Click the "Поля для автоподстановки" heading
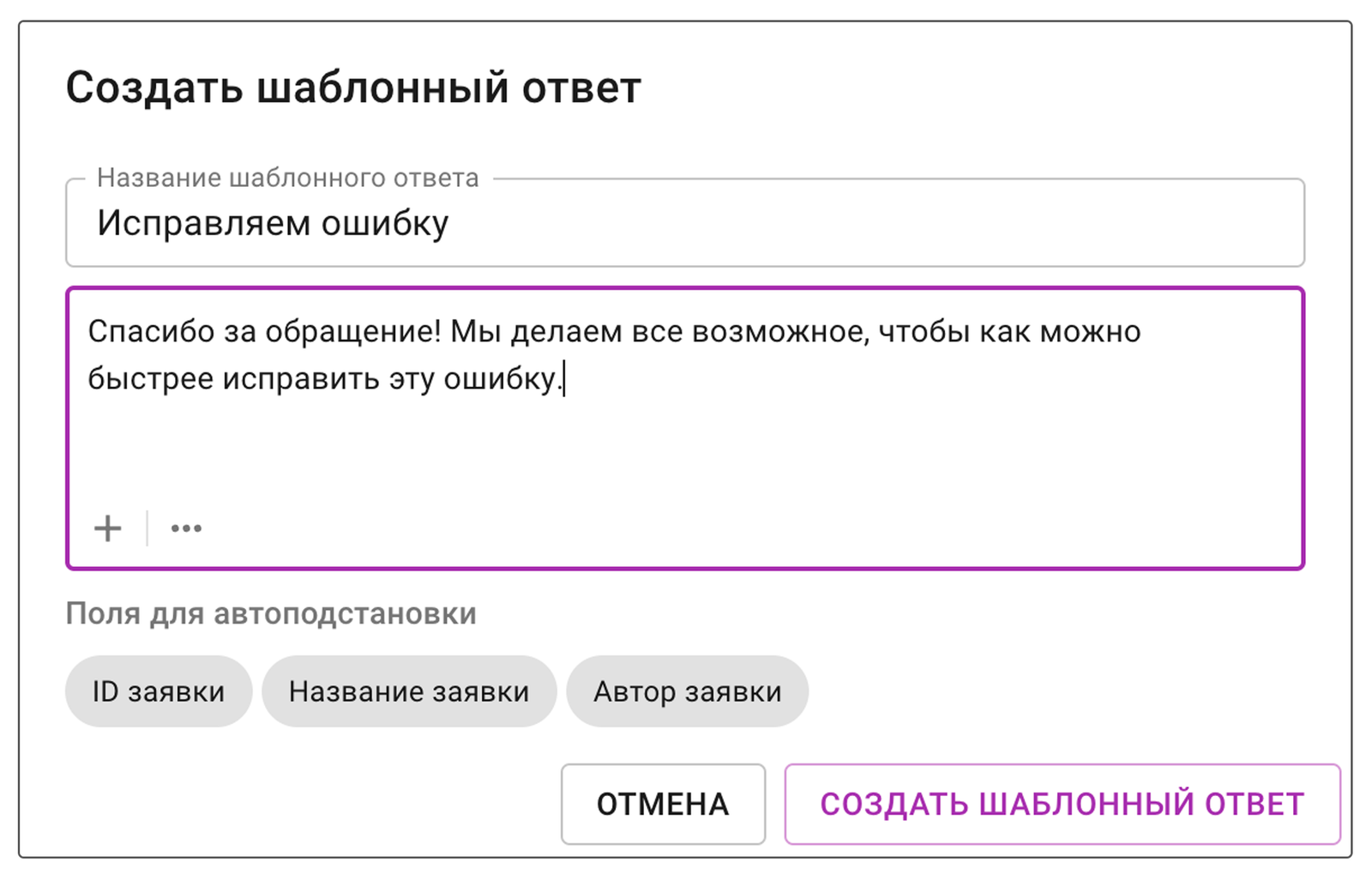 pos(271,613)
